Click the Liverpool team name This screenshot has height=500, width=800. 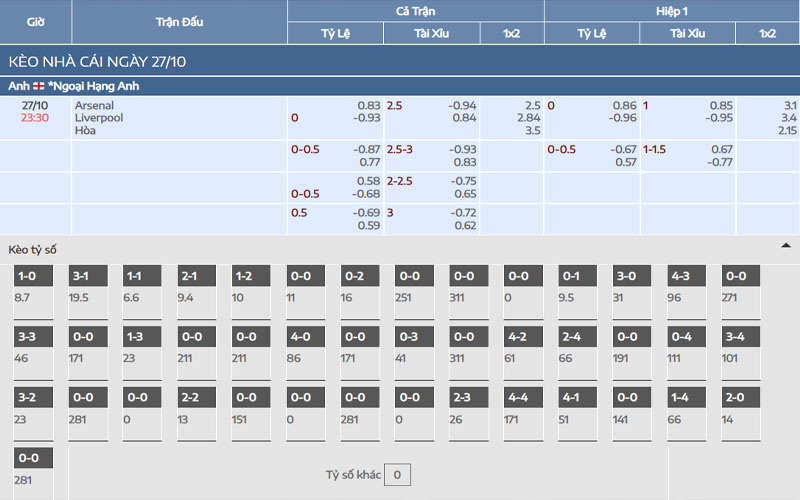[97, 118]
